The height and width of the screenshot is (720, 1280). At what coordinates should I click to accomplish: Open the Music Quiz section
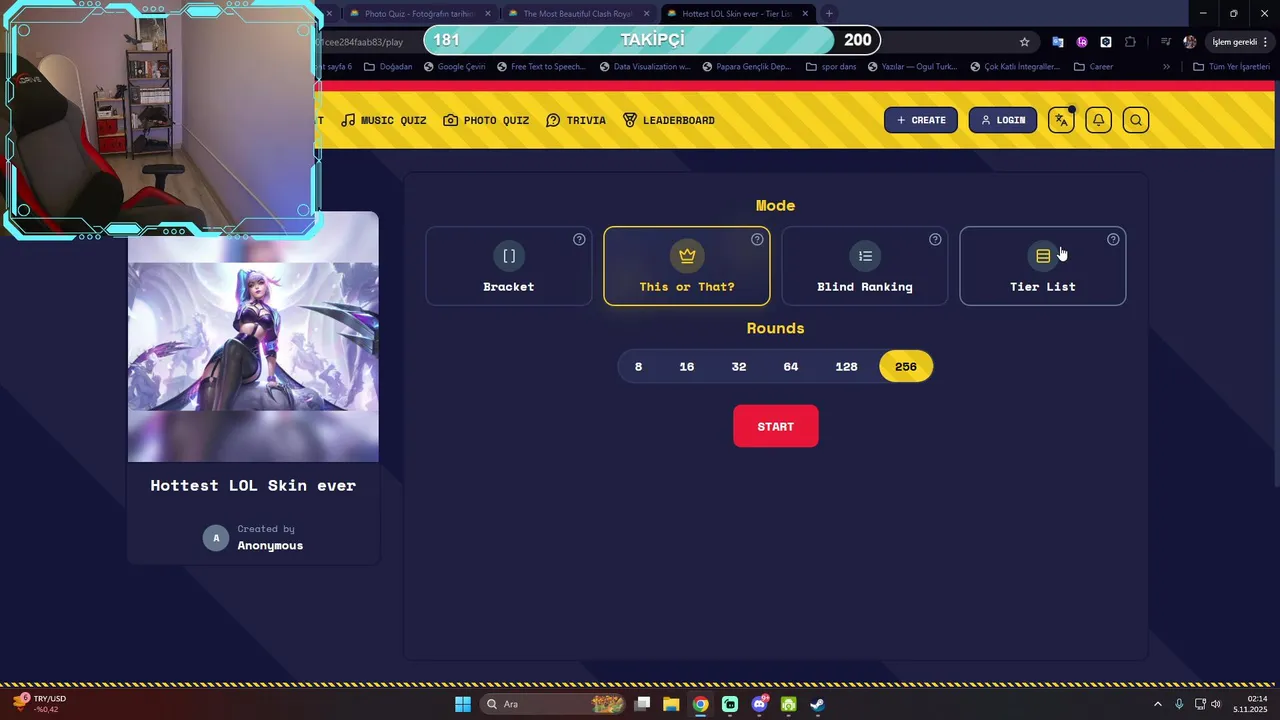pyautogui.click(x=384, y=120)
